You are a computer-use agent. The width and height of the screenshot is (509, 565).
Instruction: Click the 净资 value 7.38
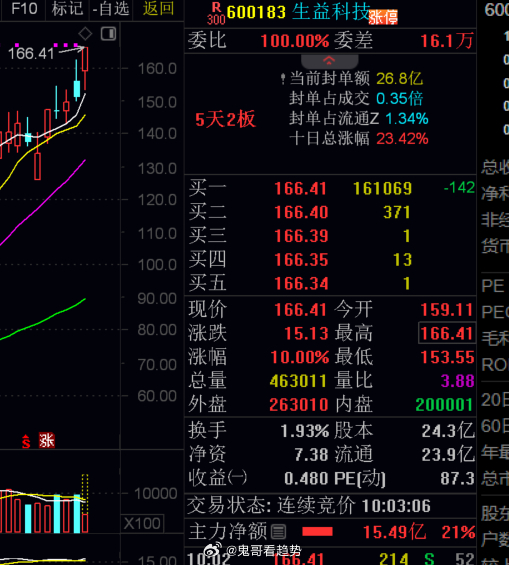(311, 455)
